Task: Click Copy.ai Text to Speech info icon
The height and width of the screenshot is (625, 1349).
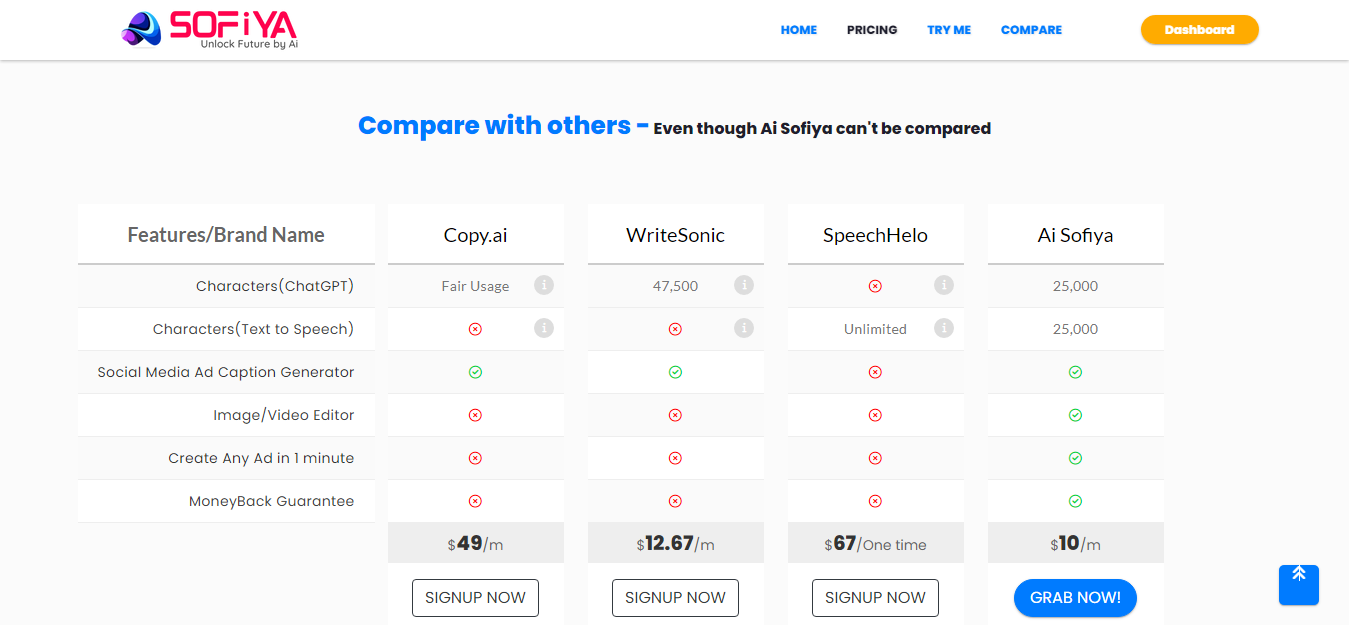Action: [544, 328]
